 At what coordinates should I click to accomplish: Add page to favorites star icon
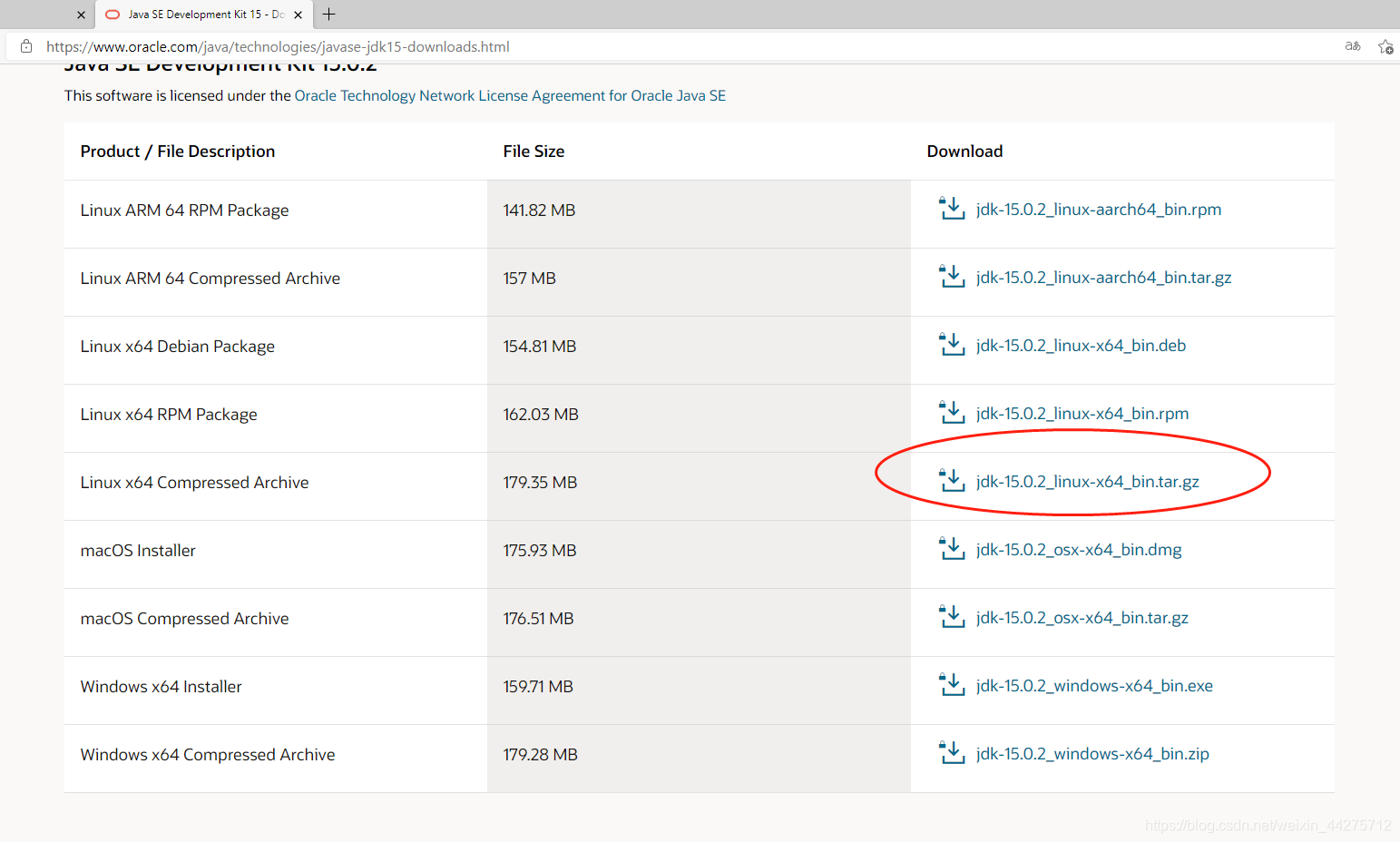coord(1385,46)
